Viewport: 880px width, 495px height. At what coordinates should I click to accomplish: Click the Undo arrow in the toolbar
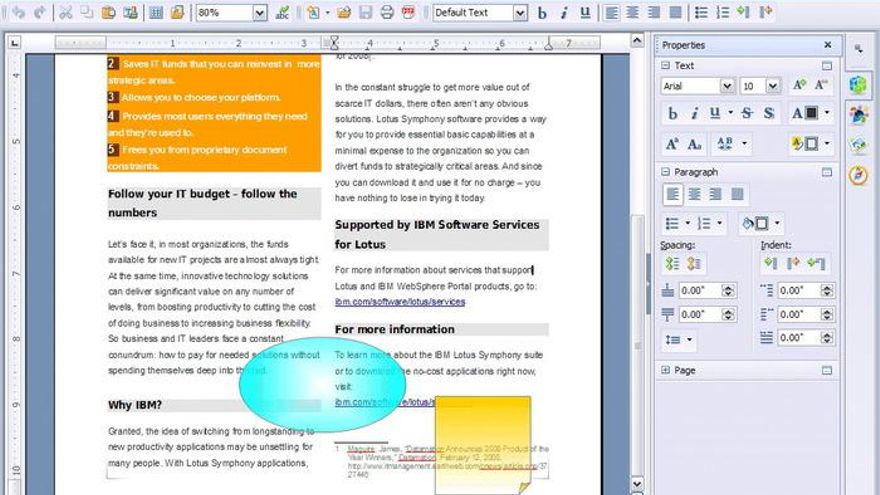pyautogui.click(x=18, y=13)
